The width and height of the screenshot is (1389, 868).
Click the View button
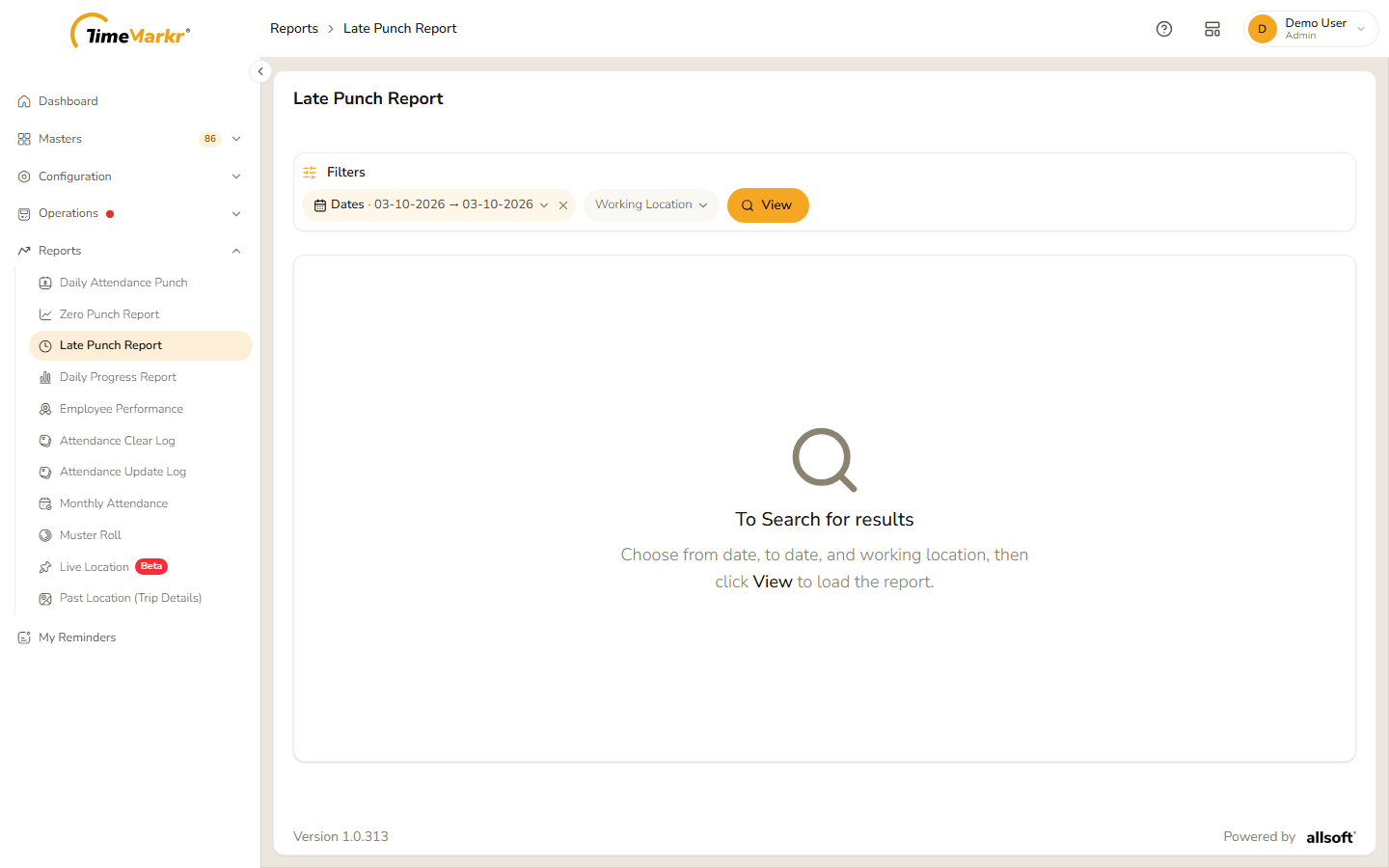point(768,205)
